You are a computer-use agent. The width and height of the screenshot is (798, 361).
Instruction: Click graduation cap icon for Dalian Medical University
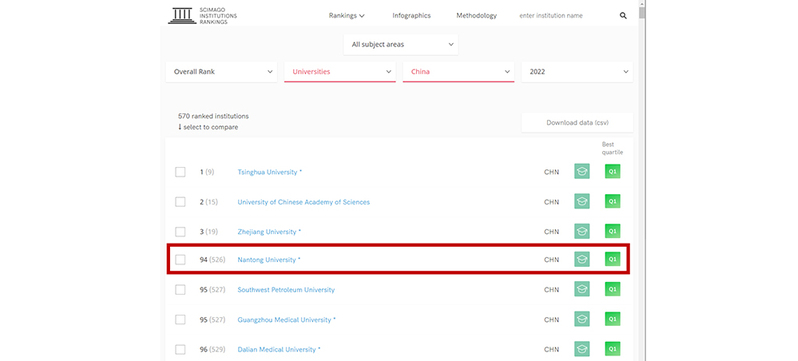(582, 349)
